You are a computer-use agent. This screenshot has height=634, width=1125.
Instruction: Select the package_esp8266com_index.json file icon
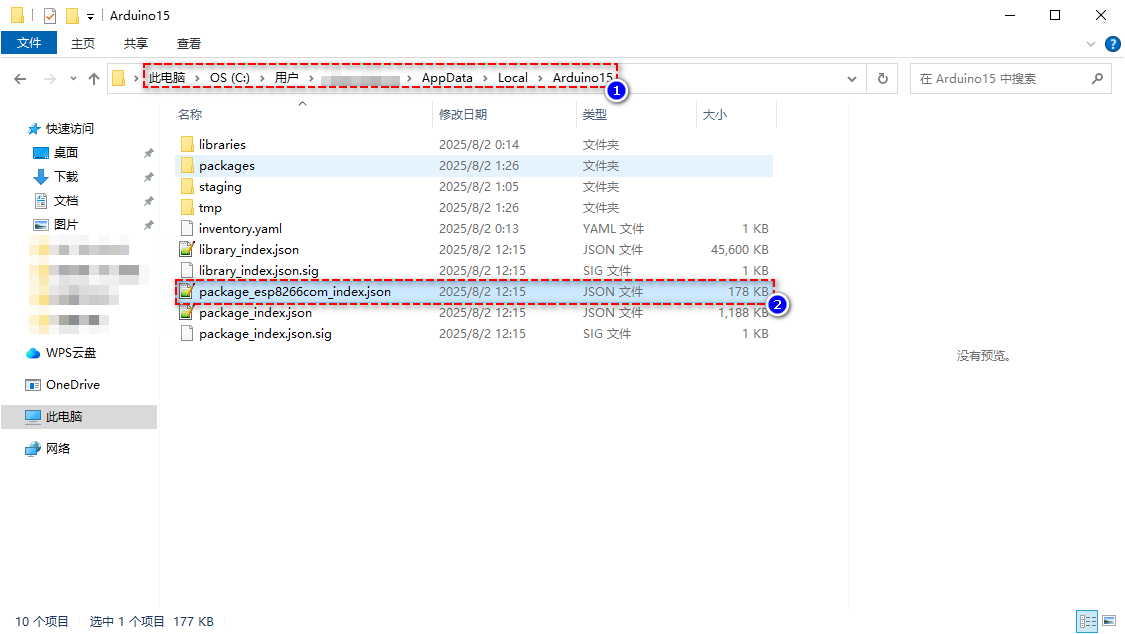click(187, 291)
